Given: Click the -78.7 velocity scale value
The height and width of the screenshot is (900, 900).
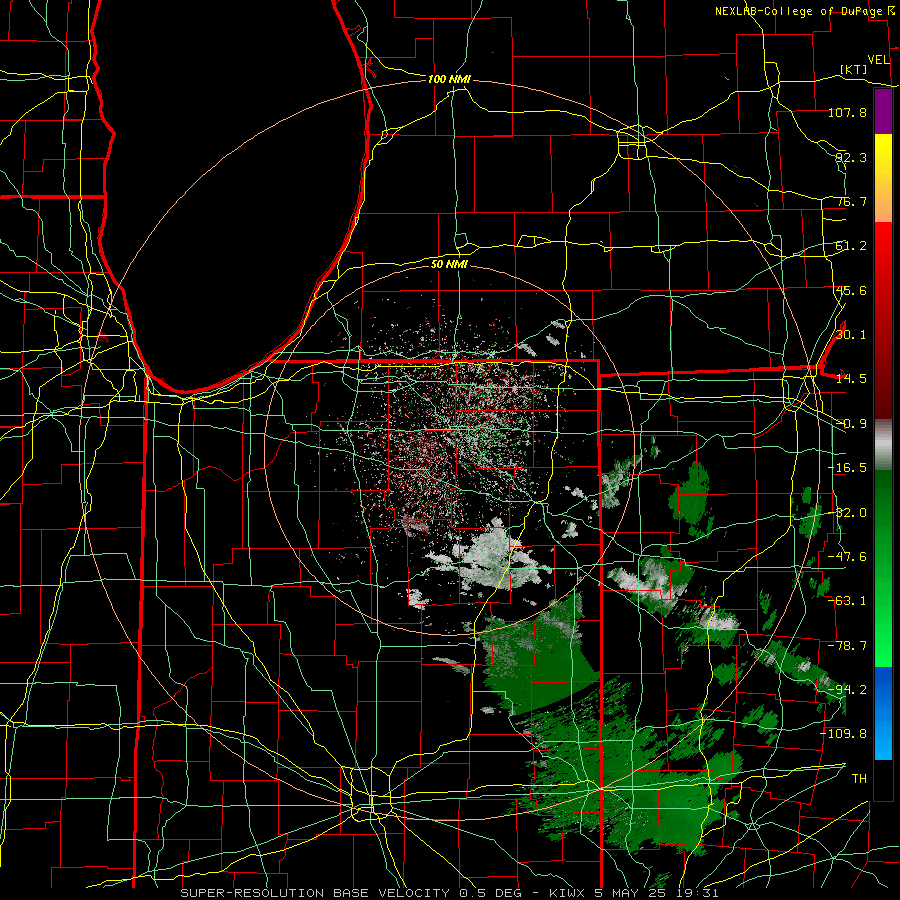Looking at the screenshot, I should tap(847, 646).
